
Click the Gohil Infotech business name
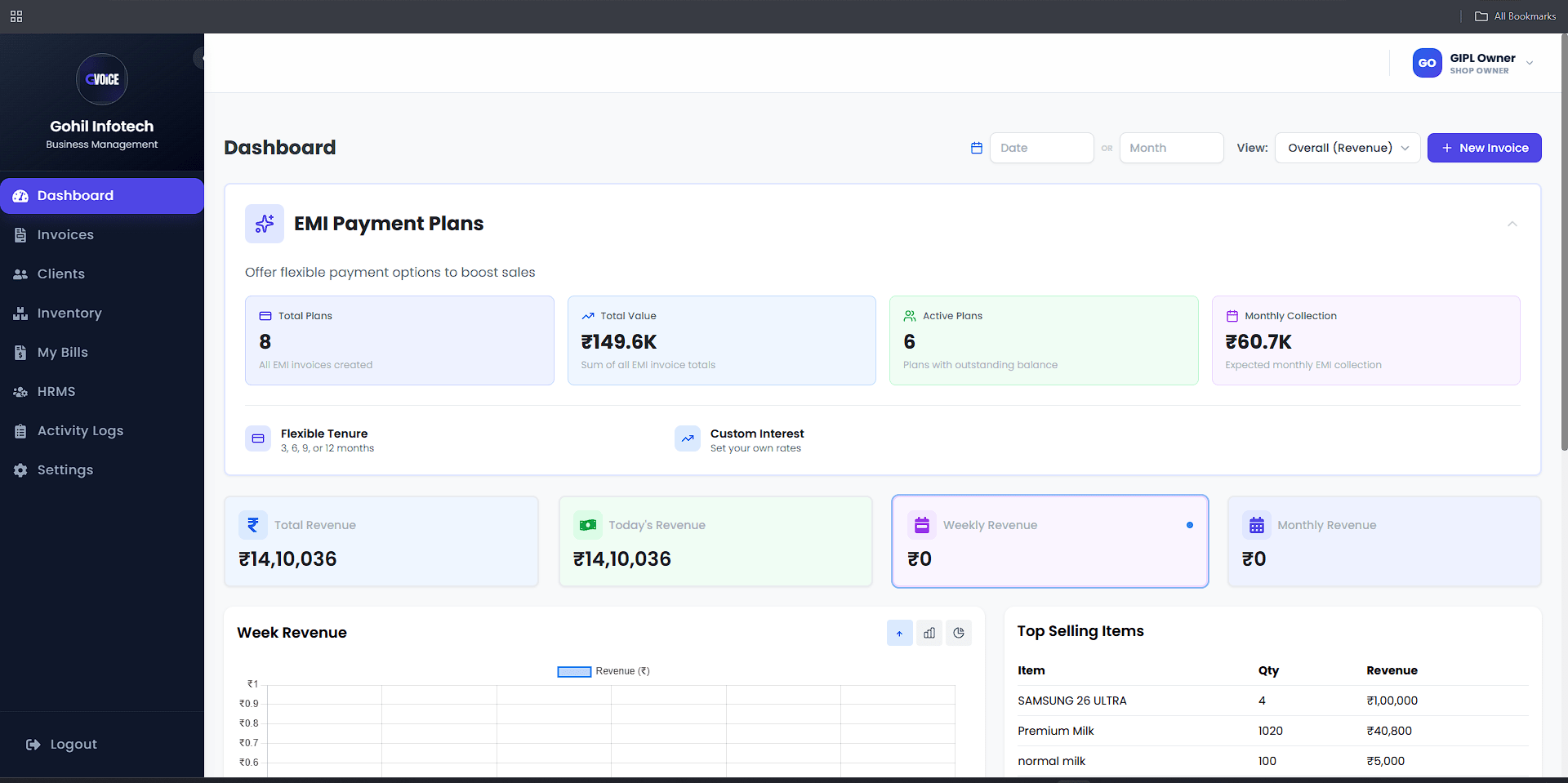102,127
